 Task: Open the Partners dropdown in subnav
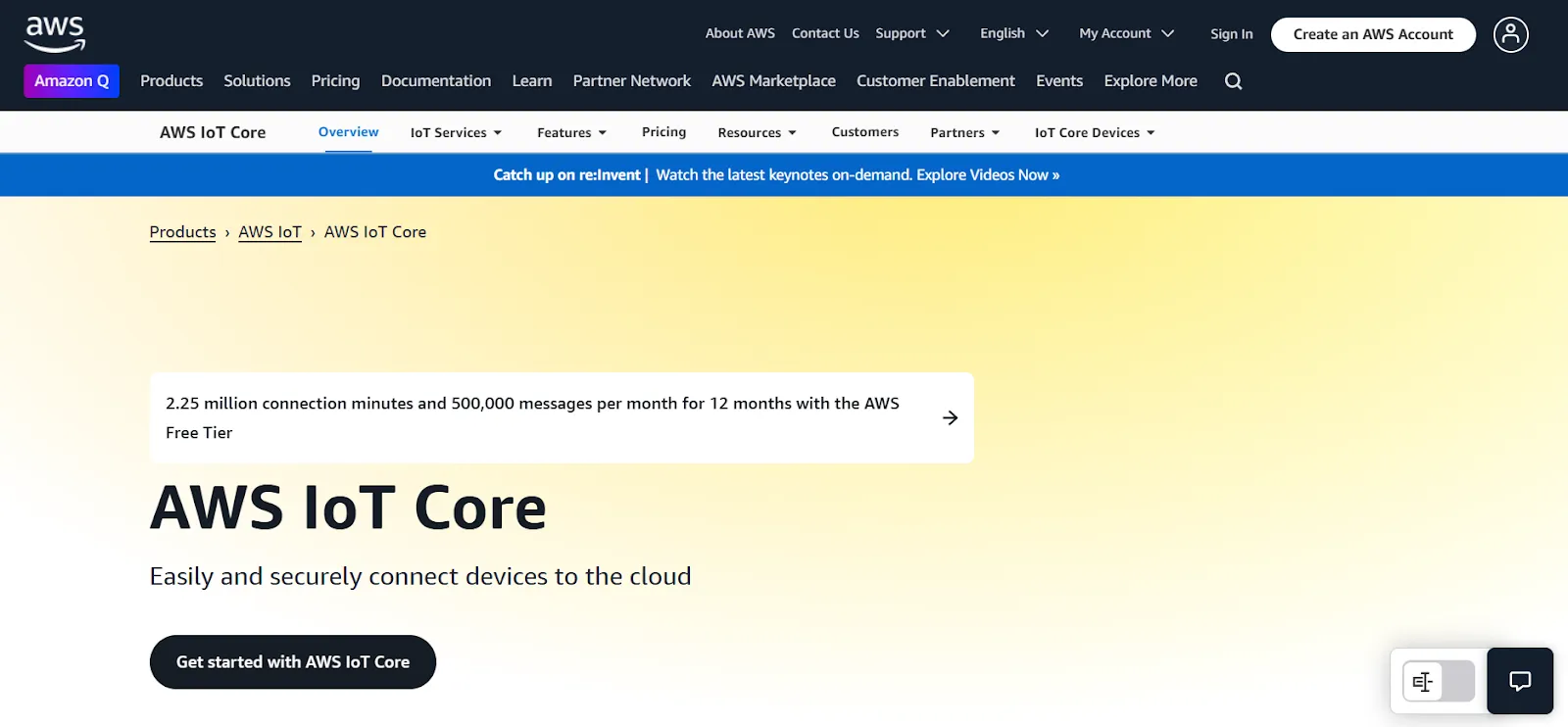click(964, 132)
